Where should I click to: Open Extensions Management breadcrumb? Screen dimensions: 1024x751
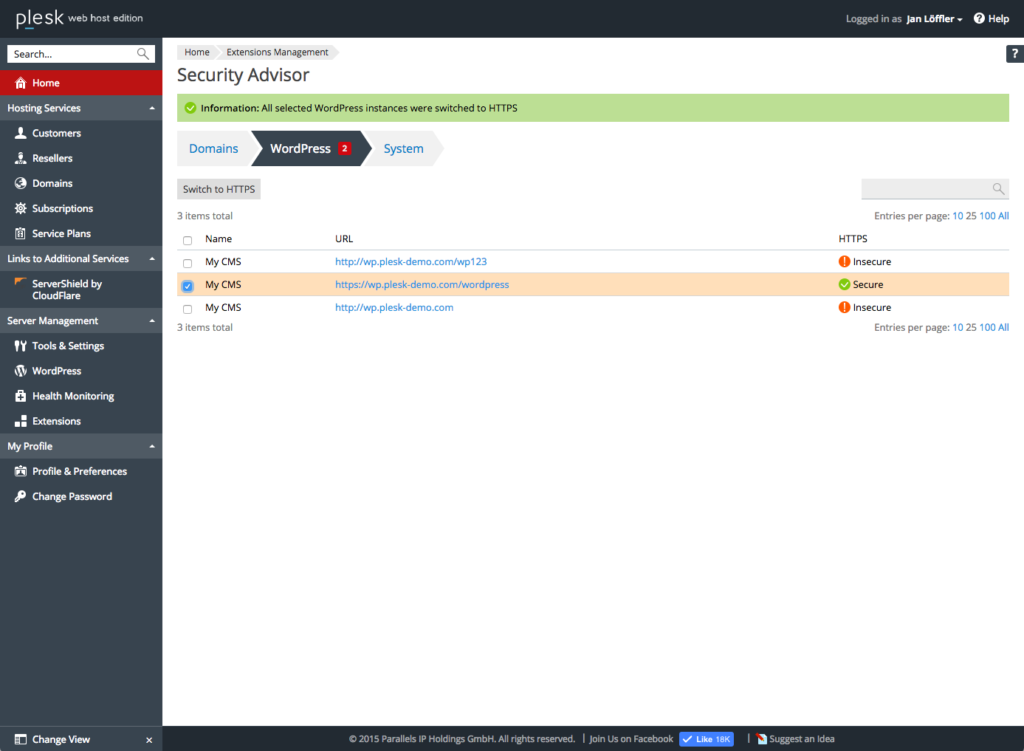pos(278,52)
